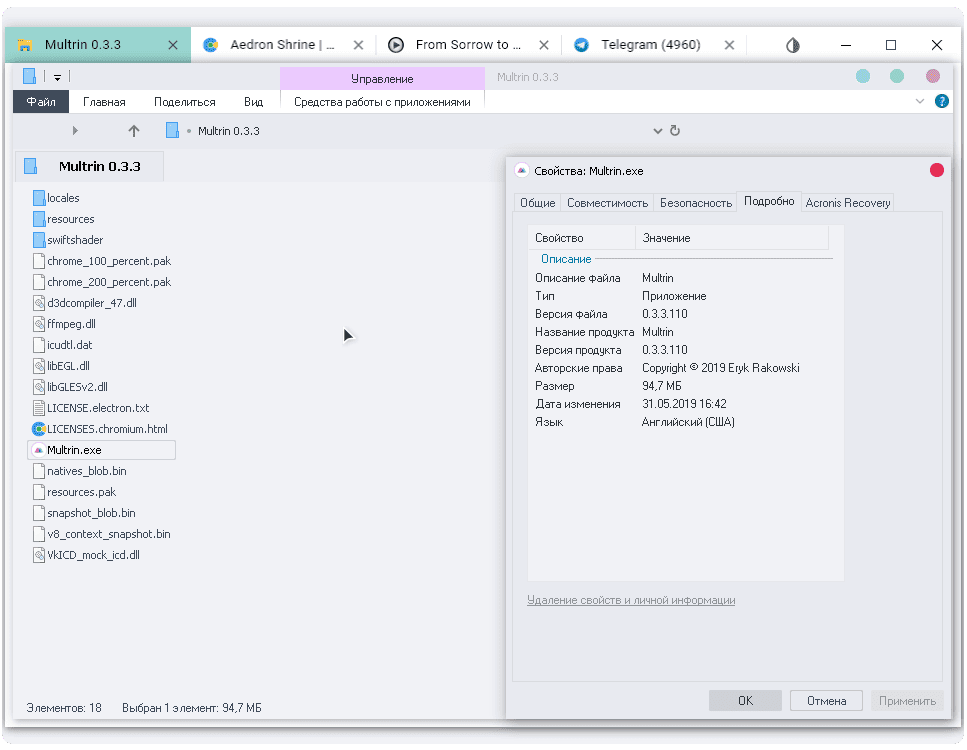This screenshot has width=967, height=750.
Task: Switch to the Telegram (4960) tab
Action: pyautogui.click(x=651, y=44)
